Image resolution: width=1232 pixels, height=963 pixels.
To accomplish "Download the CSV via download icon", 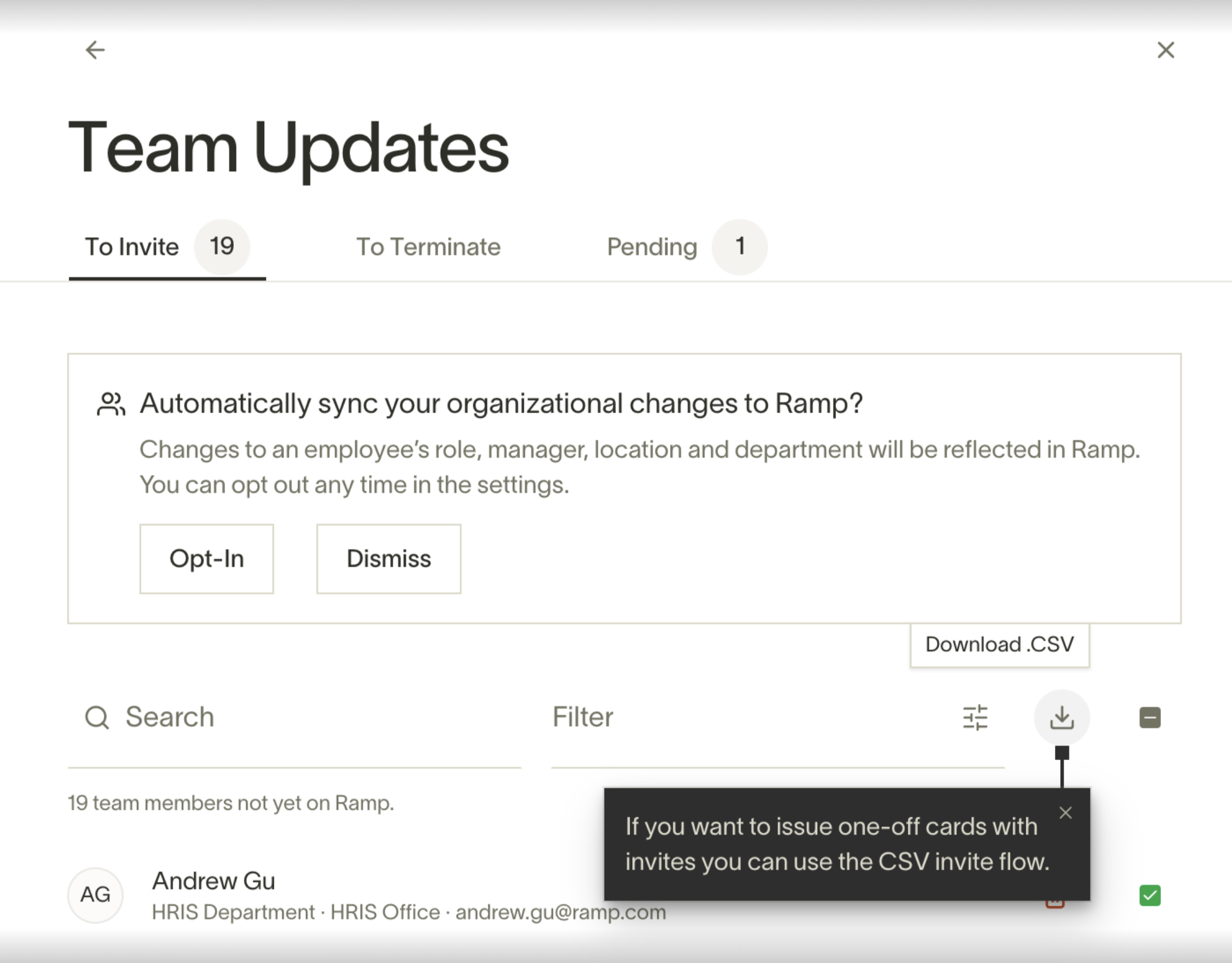I will pos(1062,718).
